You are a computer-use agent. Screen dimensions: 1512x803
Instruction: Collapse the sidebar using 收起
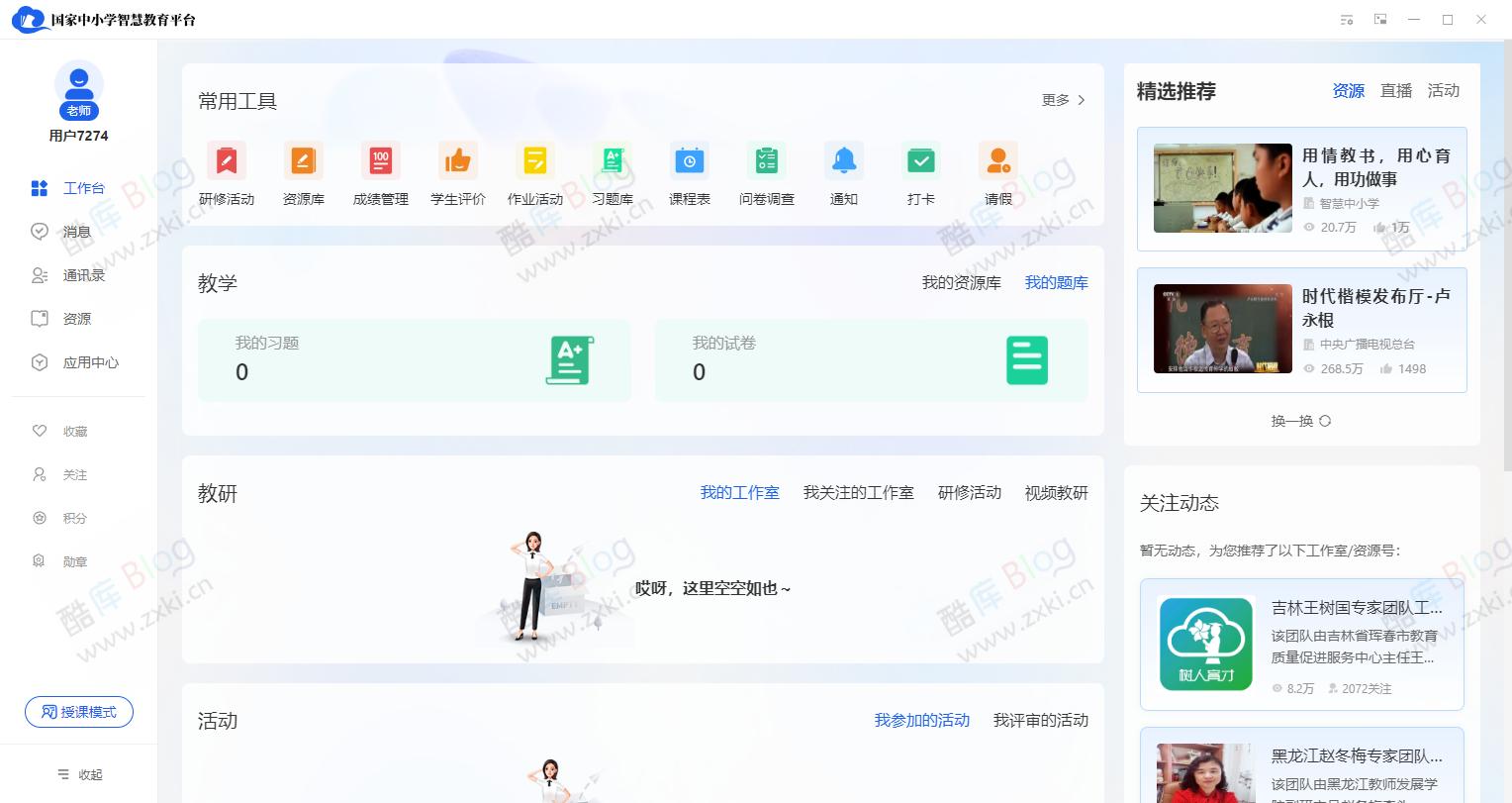(x=78, y=774)
